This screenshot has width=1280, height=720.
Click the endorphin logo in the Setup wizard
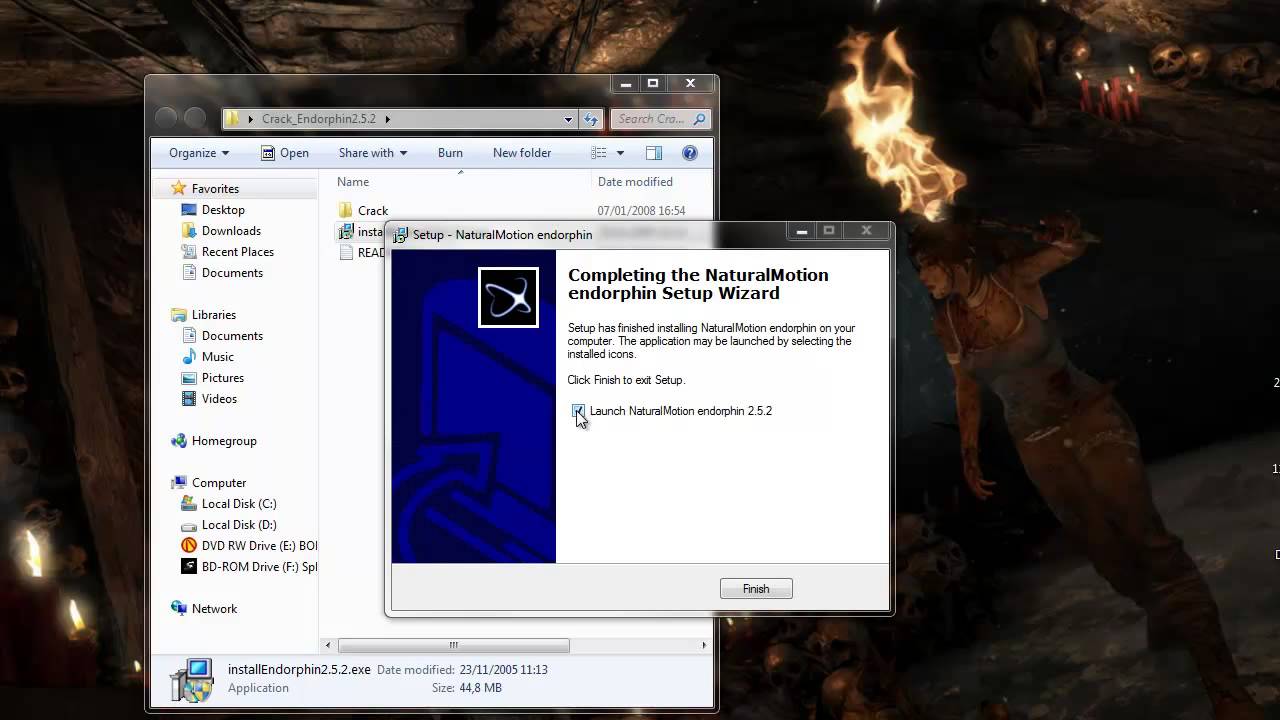point(508,297)
